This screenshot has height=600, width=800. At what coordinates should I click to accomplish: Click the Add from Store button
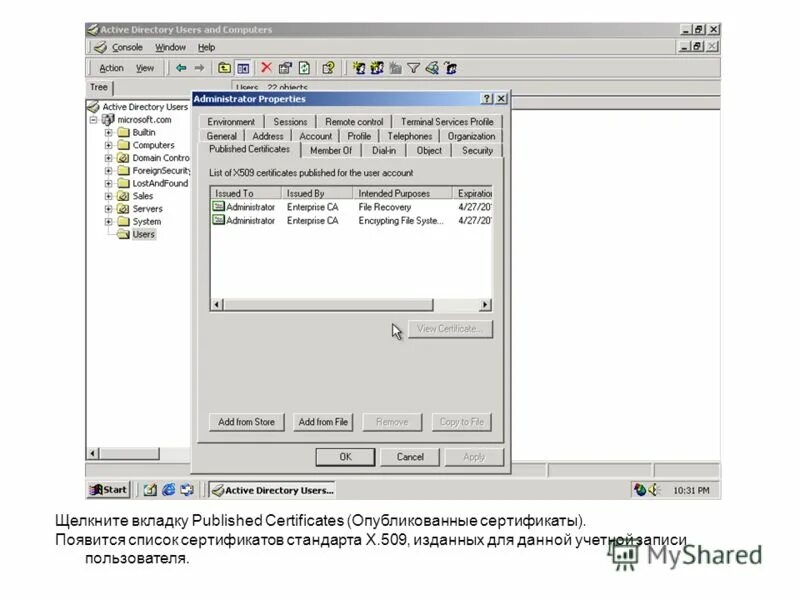[x=246, y=422]
